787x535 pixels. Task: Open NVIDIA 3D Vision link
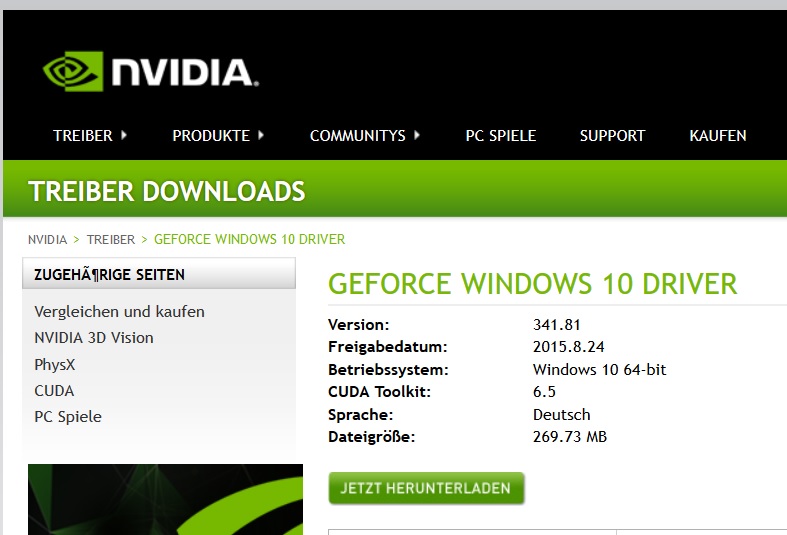click(94, 338)
